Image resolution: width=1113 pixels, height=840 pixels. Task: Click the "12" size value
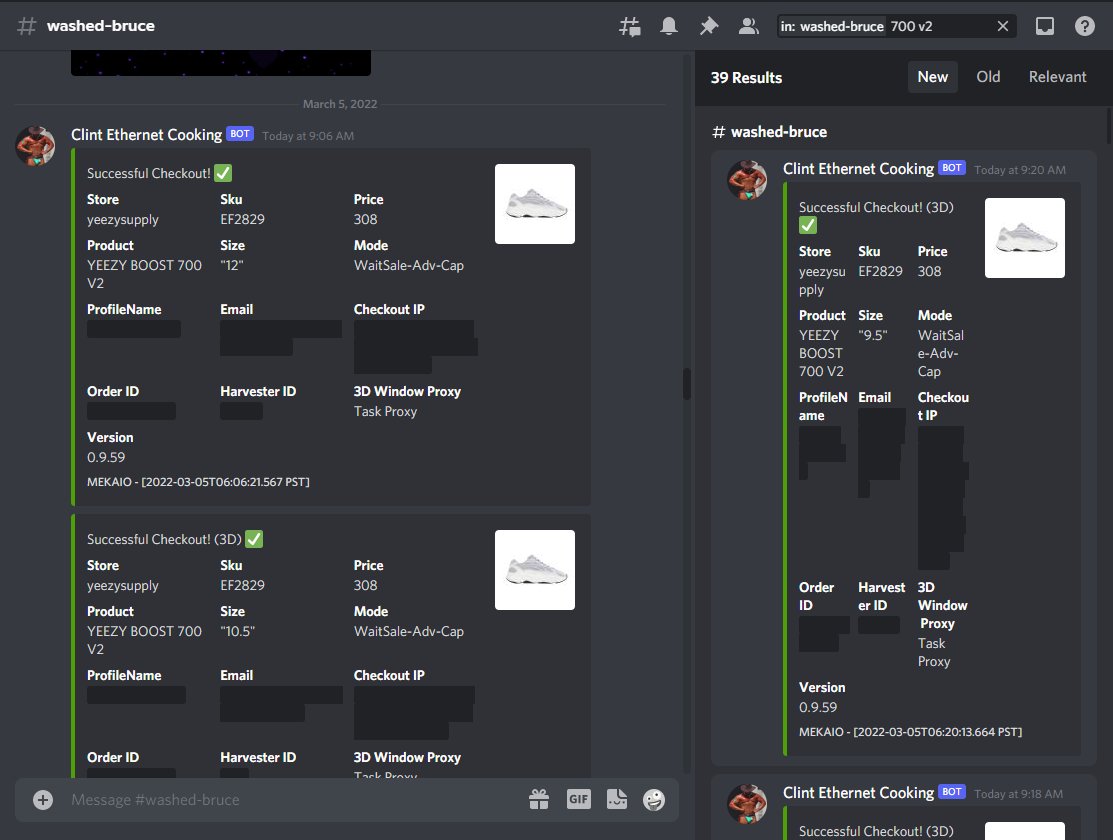[x=232, y=265]
